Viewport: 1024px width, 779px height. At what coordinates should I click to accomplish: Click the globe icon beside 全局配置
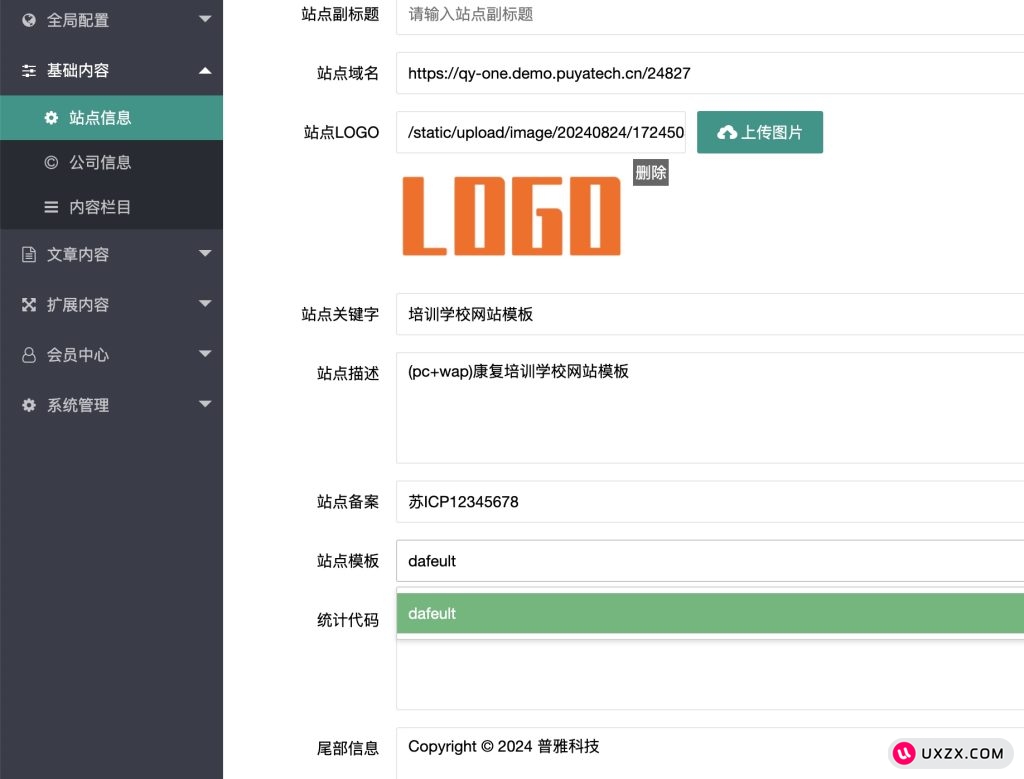point(29,20)
